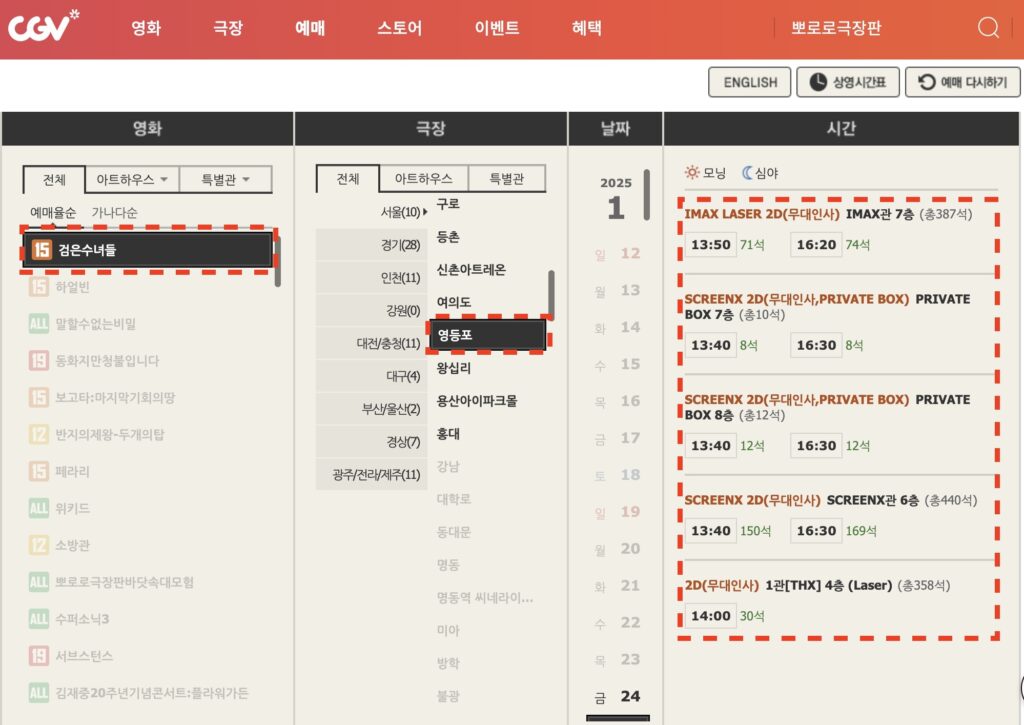The width and height of the screenshot is (1024, 725).
Task: Select the theater 특별관 tab
Action: [507, 178]
